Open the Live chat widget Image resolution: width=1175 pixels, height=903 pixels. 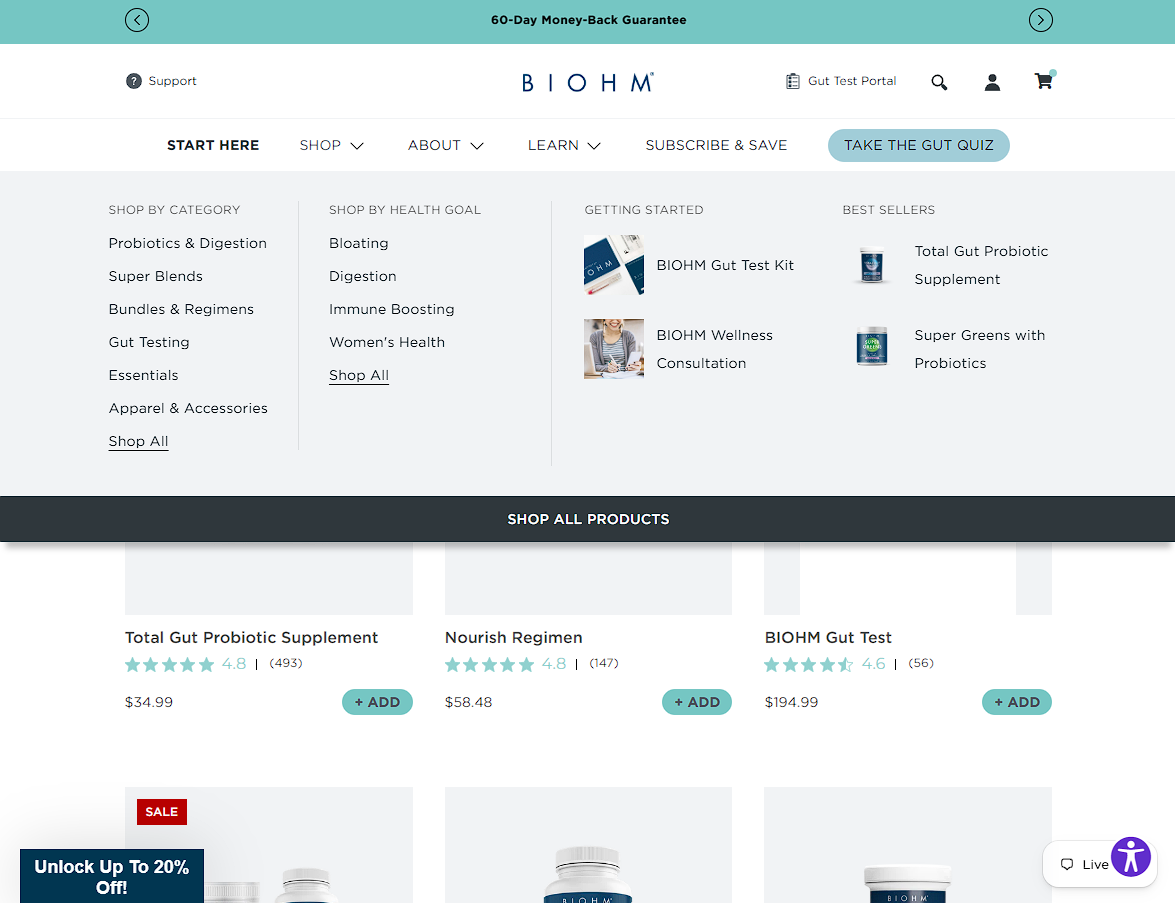pos(1084,864)
